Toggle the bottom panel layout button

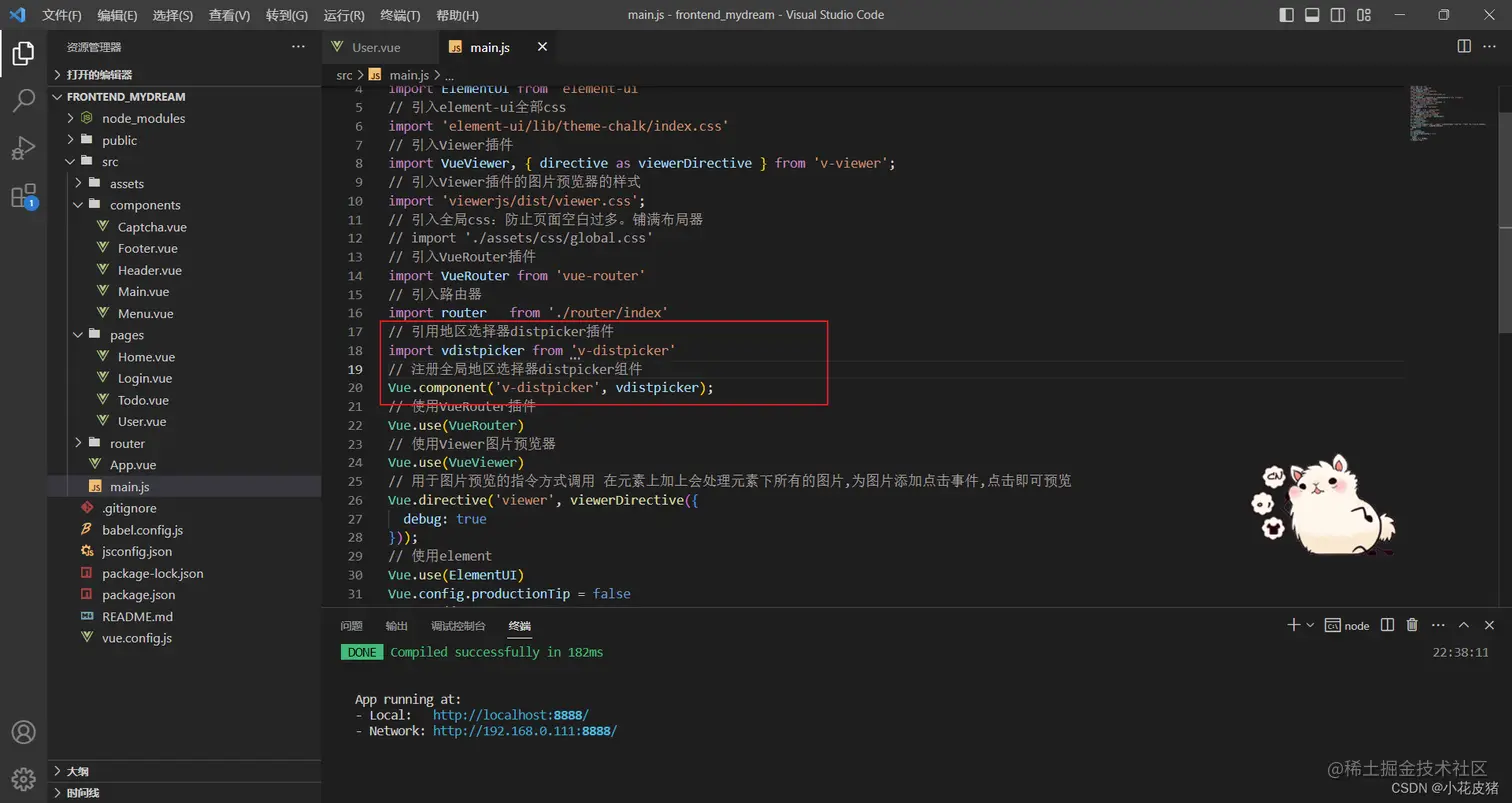point(1312,15)
